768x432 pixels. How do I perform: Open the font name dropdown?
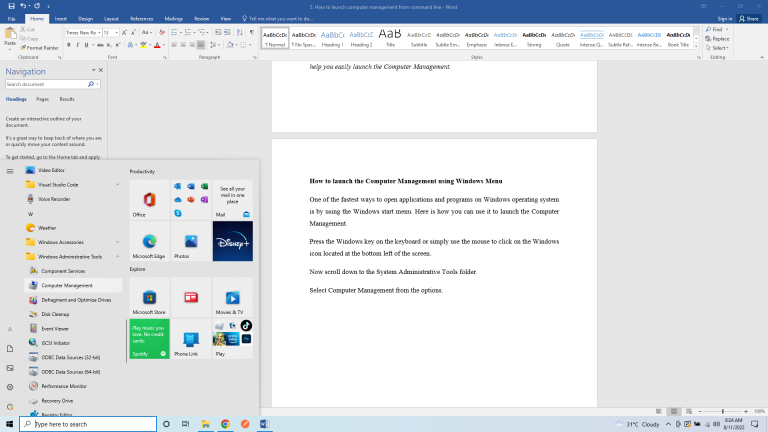pyautogui.click(x=99, y=32)
